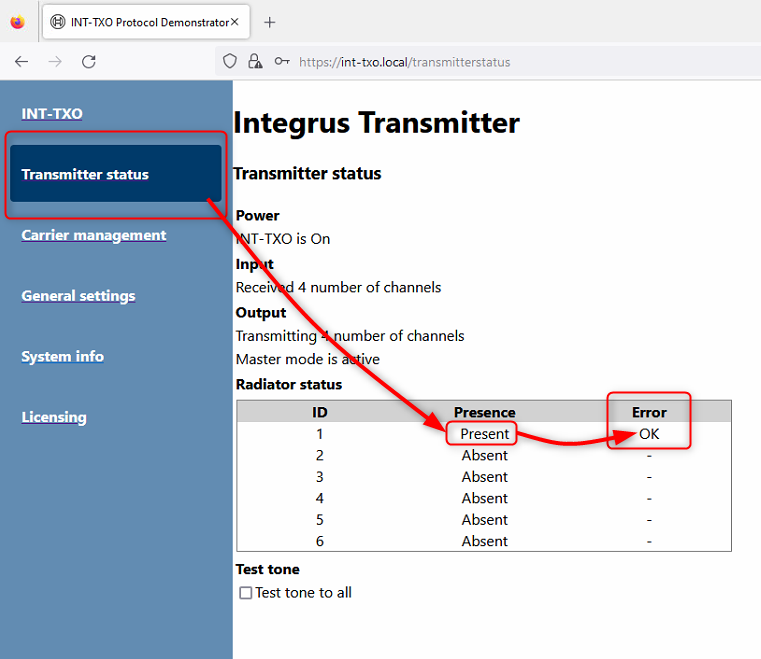Image resolution: width=761 pixels, height=659 pixels.
Task: Click the 'Absent' cell for radiator 5
Action: (x=484, y=520)
